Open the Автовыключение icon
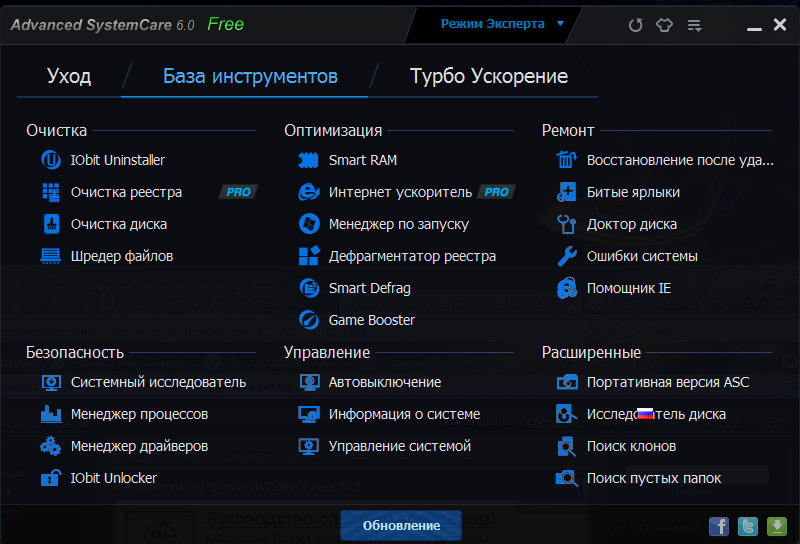 point(309,382)
